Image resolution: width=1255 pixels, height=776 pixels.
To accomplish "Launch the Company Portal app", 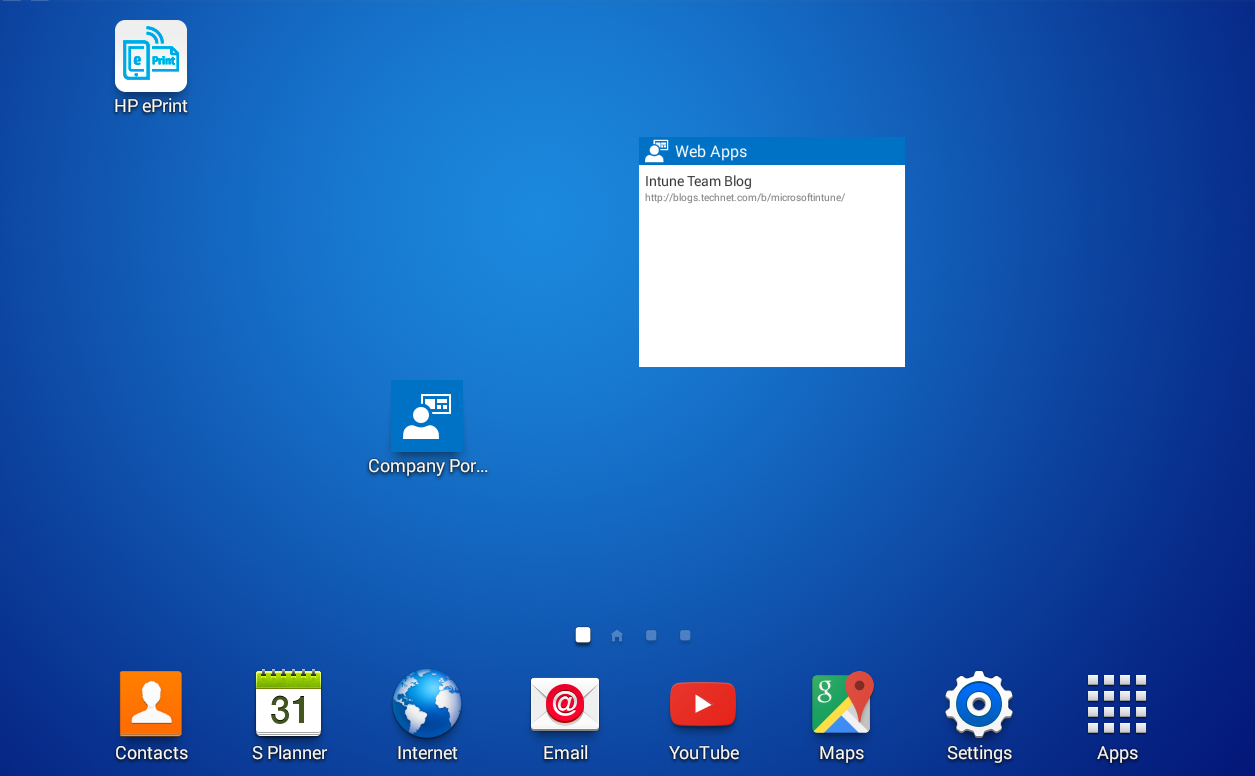I will [427, 416].
